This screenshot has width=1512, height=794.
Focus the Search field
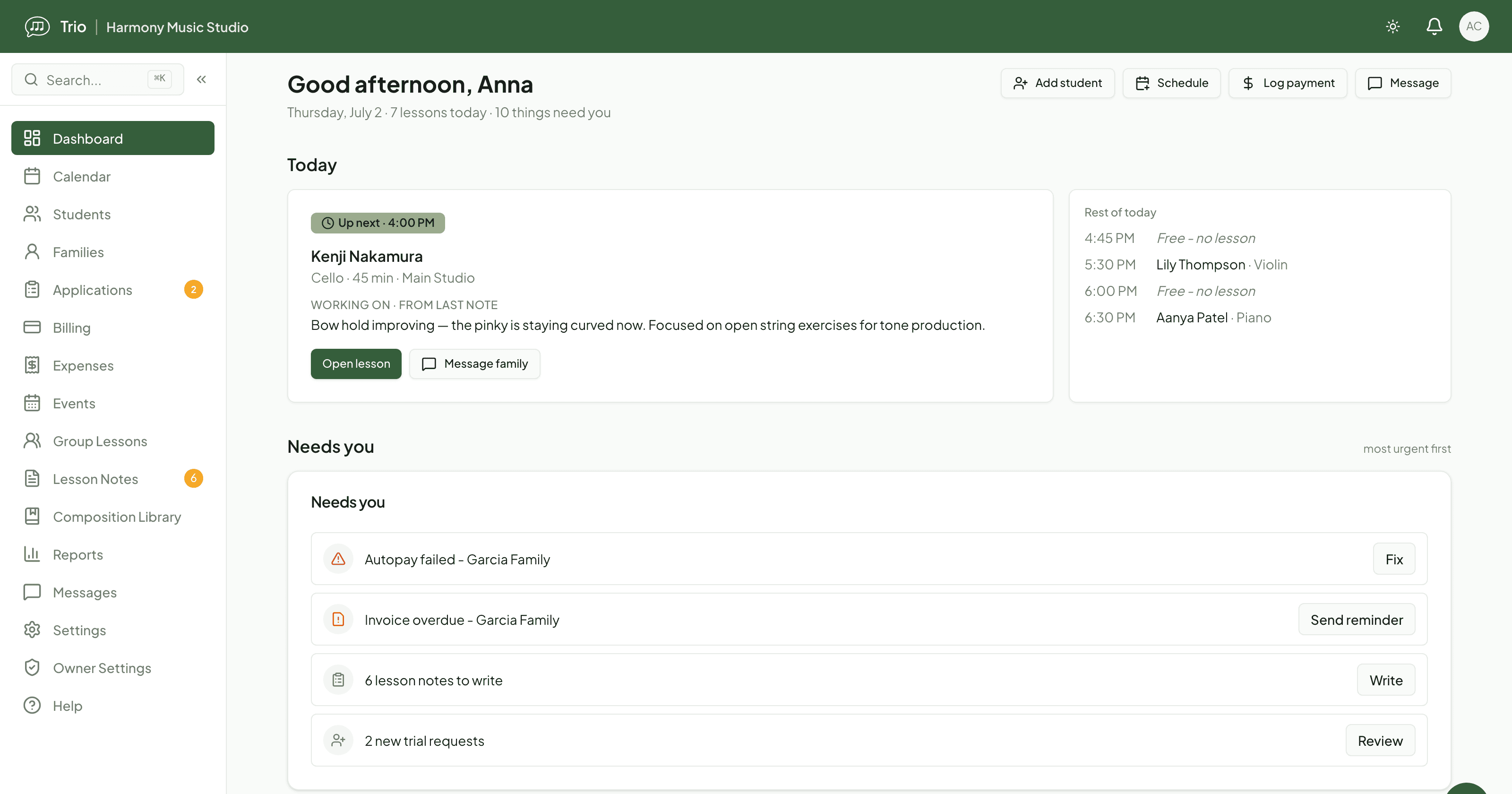(97, 79)
